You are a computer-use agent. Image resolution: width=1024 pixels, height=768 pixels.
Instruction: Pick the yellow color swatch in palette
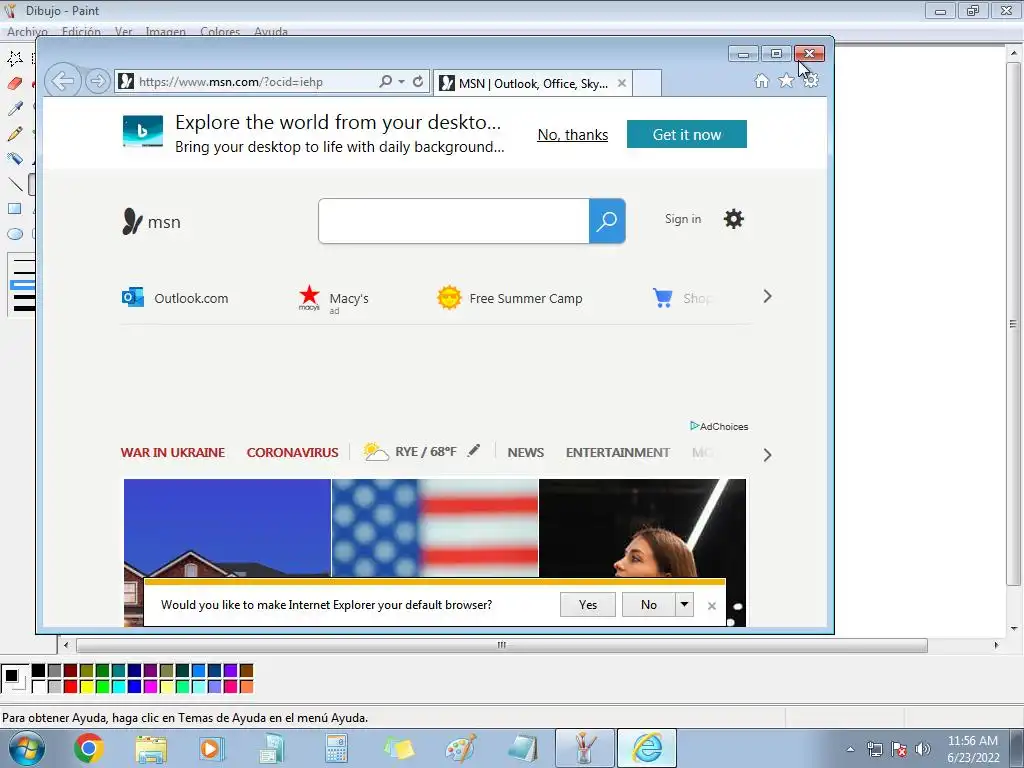(86, 686)
